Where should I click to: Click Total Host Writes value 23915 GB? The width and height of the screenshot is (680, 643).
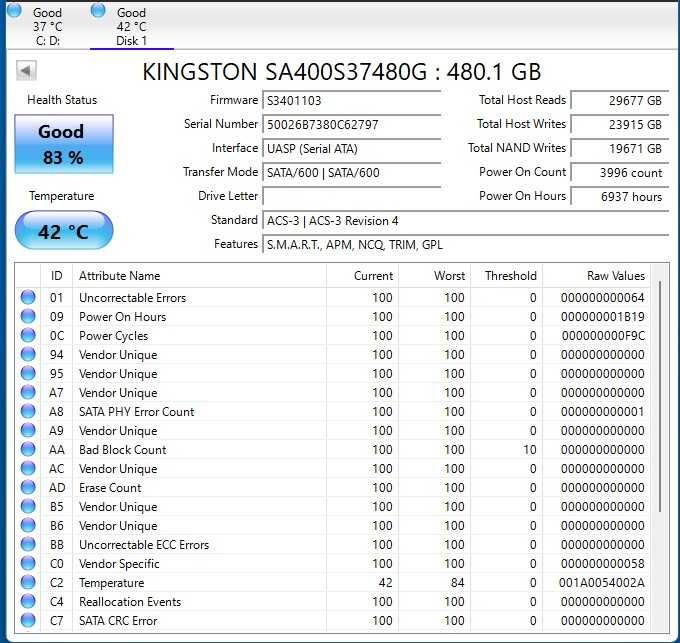point(620,125)
